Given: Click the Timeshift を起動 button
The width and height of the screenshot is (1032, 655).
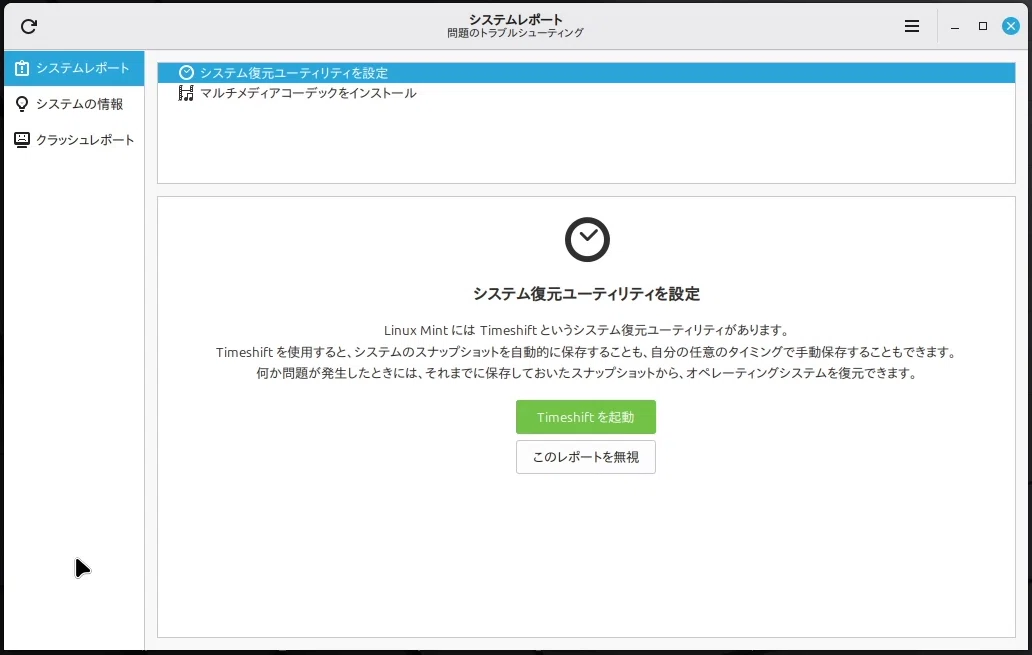Looking at the screenshot, I should click(586, 417).
